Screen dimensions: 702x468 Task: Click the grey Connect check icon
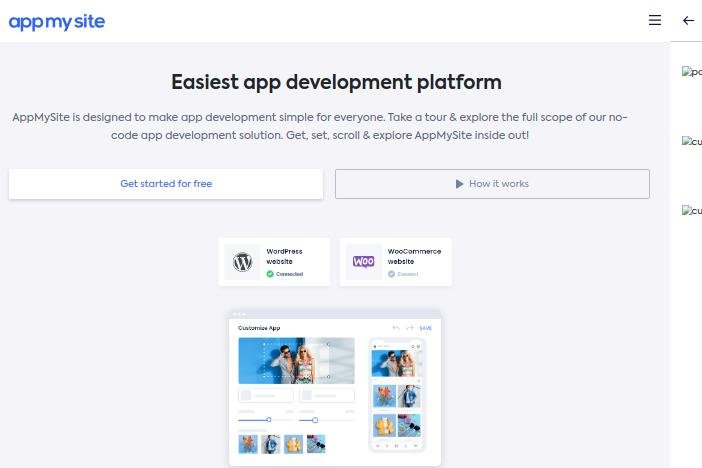pos(391,274)
